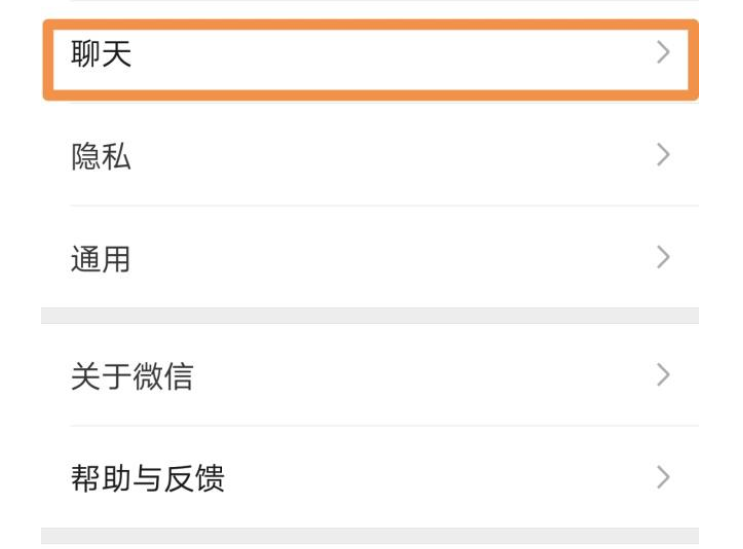Open the 隐私 settings entry

pos(370,156)
